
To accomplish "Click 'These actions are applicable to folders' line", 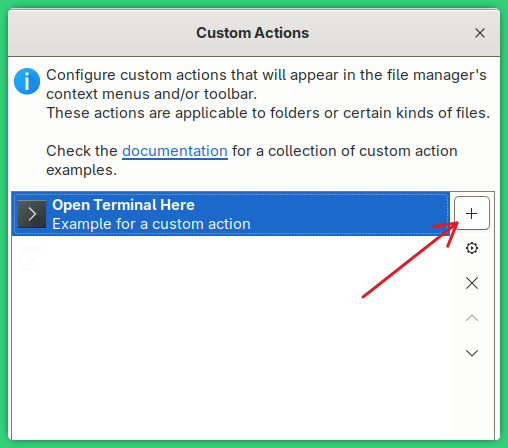I will pos(268,113).
